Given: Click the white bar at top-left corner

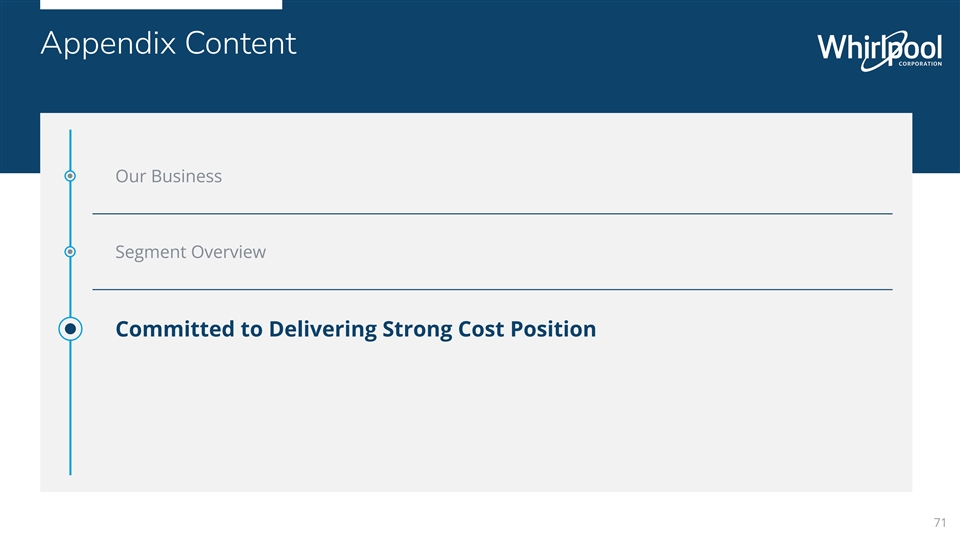Looking at the screenshot, I should 160,4.
